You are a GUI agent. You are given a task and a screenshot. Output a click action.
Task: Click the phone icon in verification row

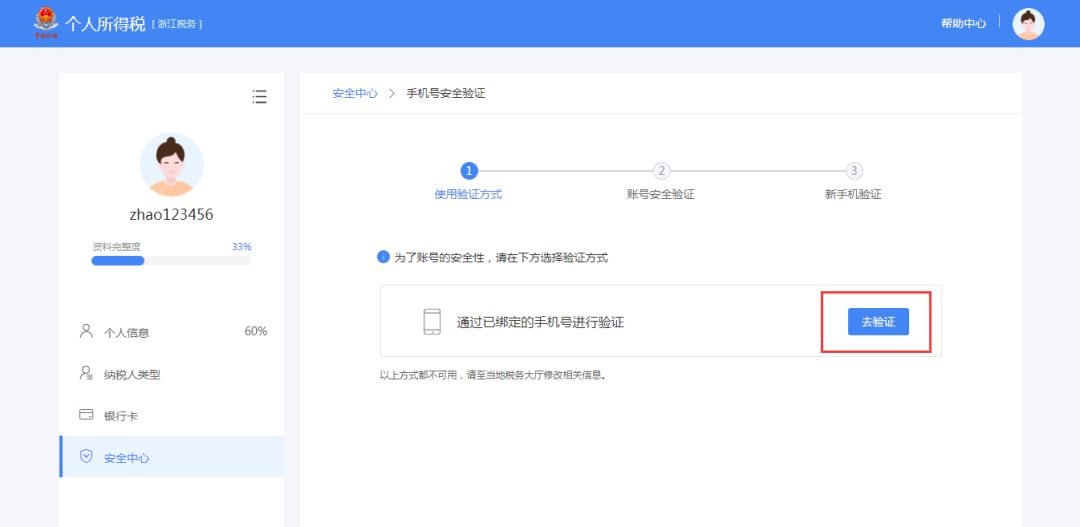pos(432,321)
